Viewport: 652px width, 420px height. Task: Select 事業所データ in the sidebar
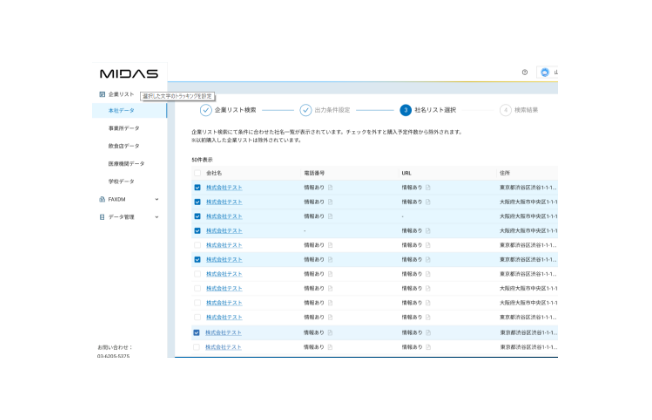pyautogui.click(x=124, y=129)
